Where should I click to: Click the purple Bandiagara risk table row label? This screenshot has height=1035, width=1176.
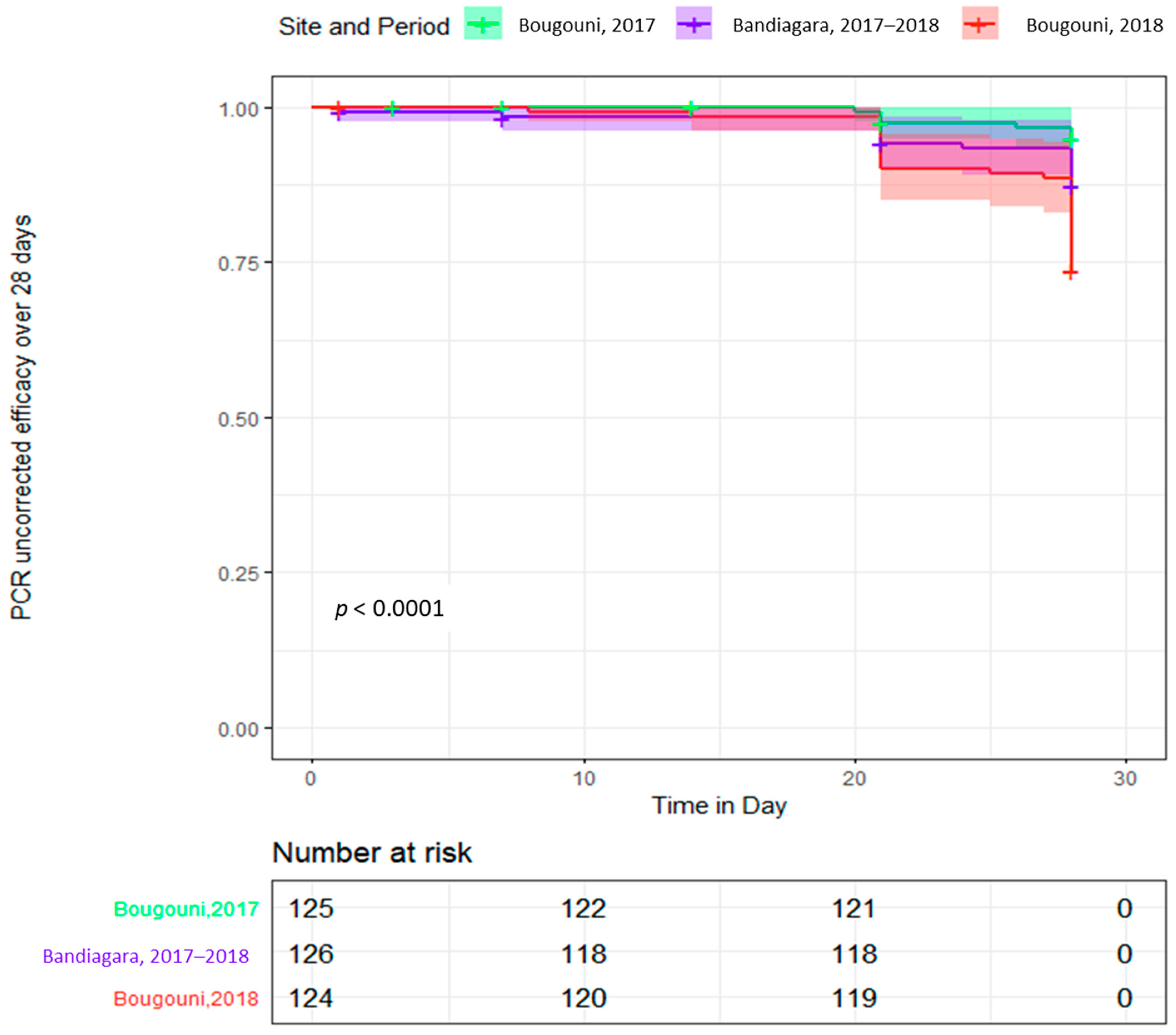146,956
